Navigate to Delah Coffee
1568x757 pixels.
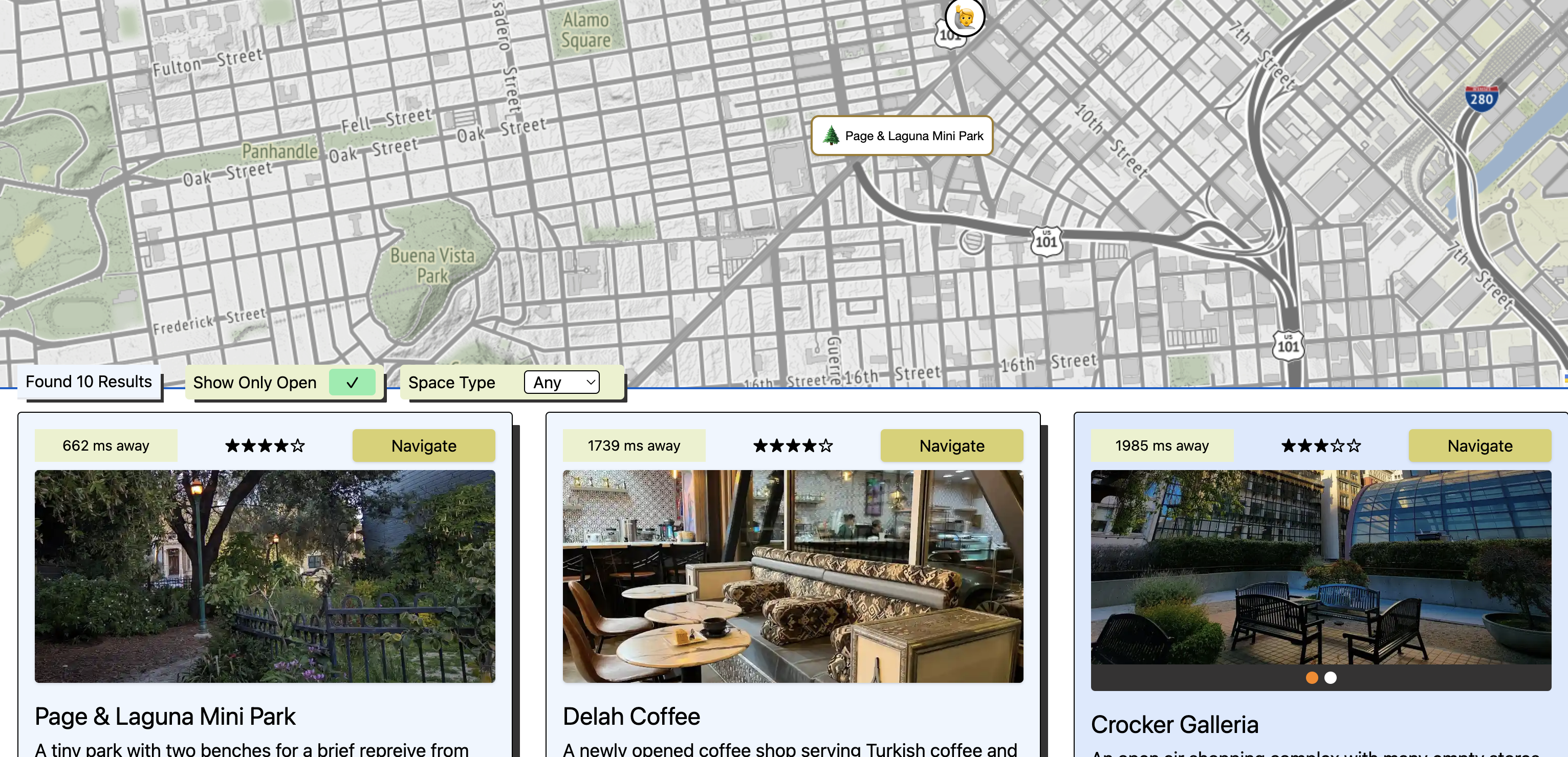[951, 446]
